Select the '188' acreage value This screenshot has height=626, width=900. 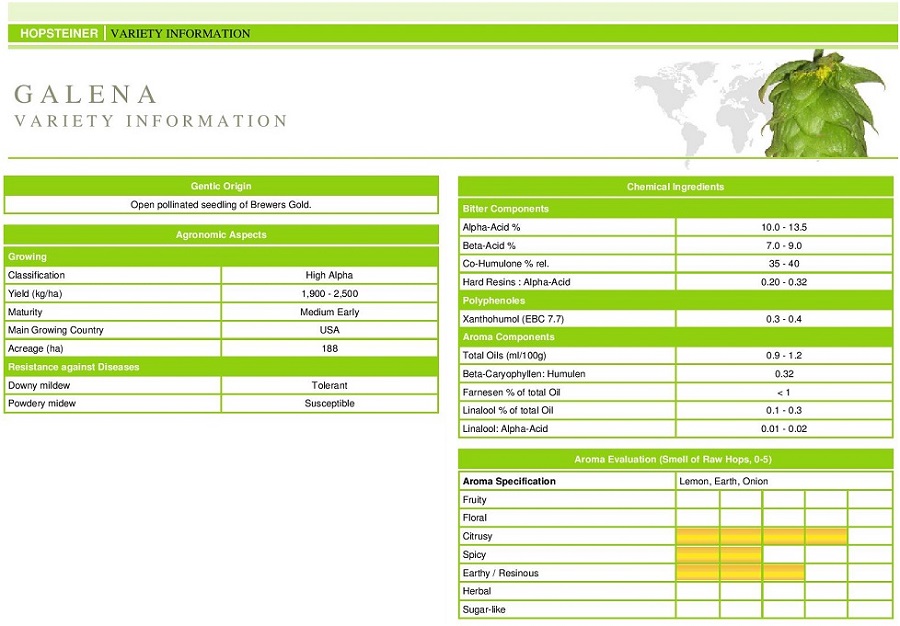tap(329, 348)
